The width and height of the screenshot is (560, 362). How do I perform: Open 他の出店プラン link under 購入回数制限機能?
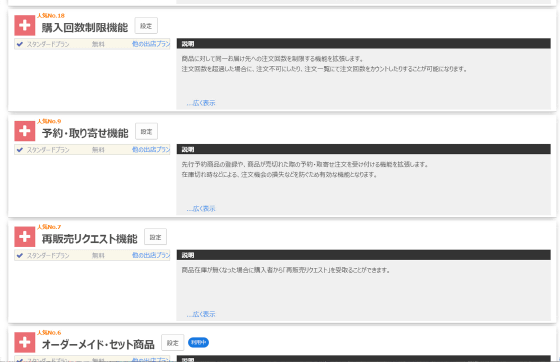pos(151,44)
